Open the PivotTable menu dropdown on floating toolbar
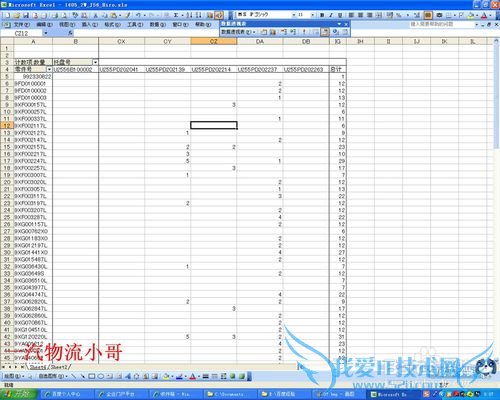The height and width of the screenshot is (400, 500). pos(239,32)
